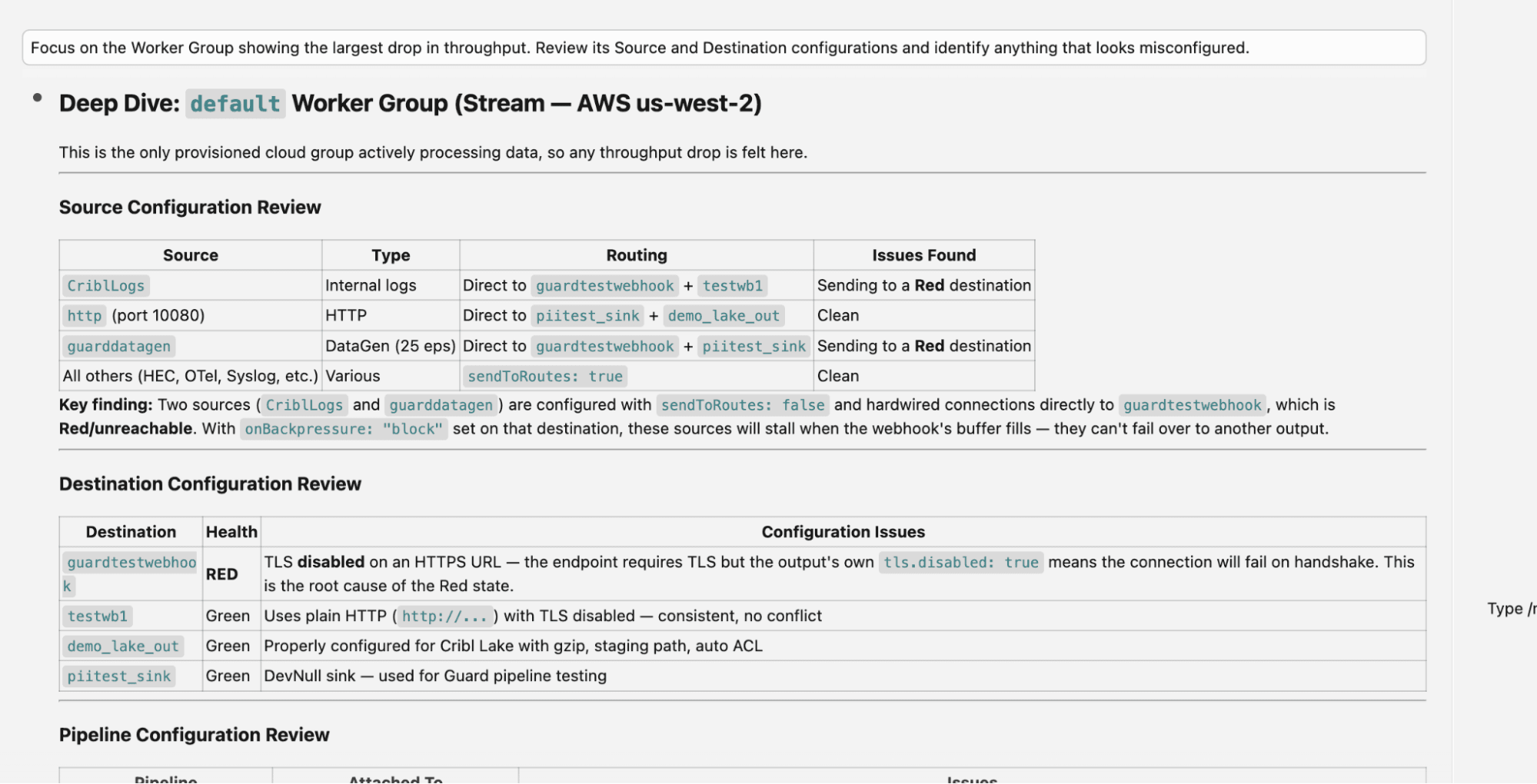The width and height of the screenshot is (1537, 784).
Task: Click the 'Pipeline Configuration Review' heading
Action: pos(194,735)
